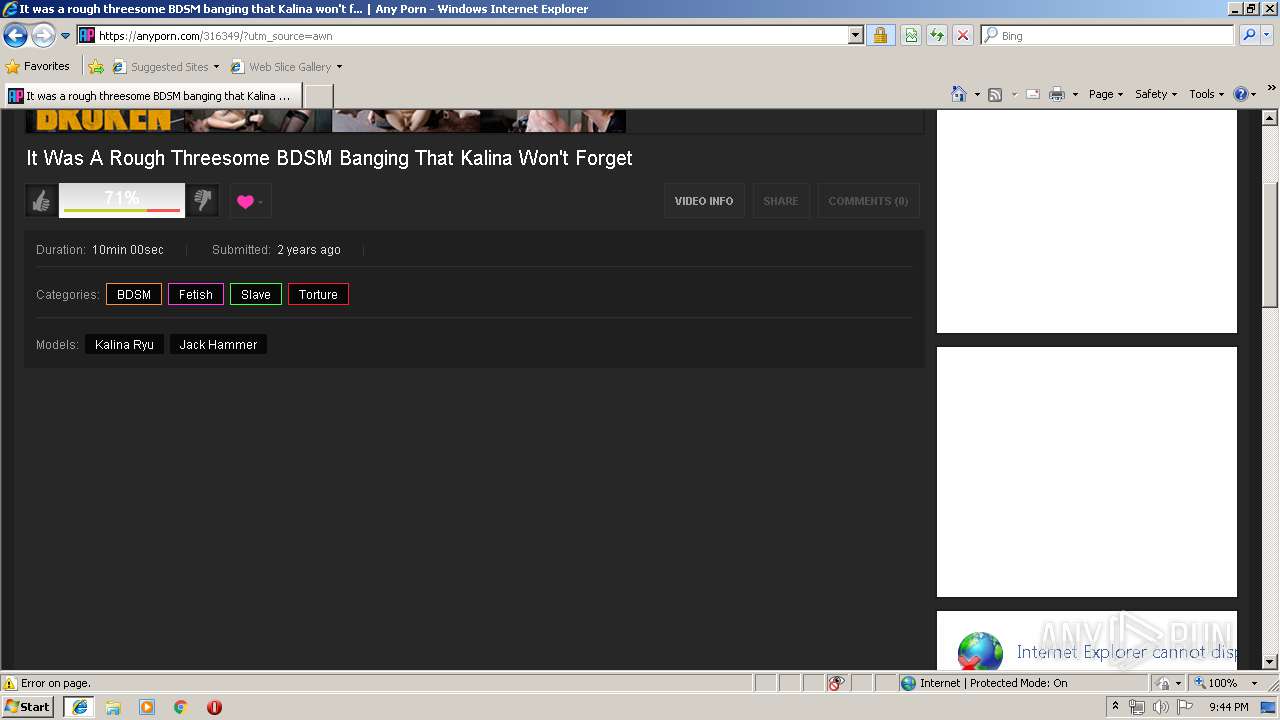Click the thumbs down dislike icon
Viewport: 1280px width, 720px height.
[203, 201]
